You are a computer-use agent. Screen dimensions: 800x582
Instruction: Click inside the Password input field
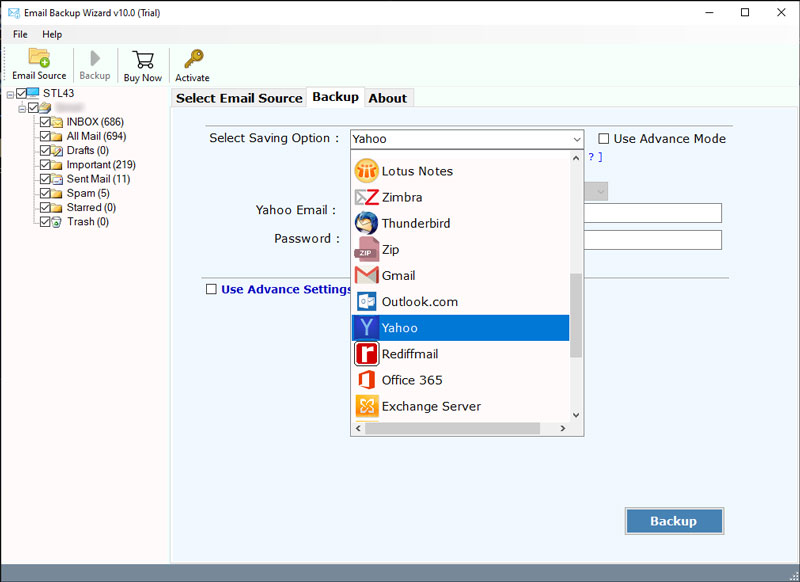click(653, 240)
